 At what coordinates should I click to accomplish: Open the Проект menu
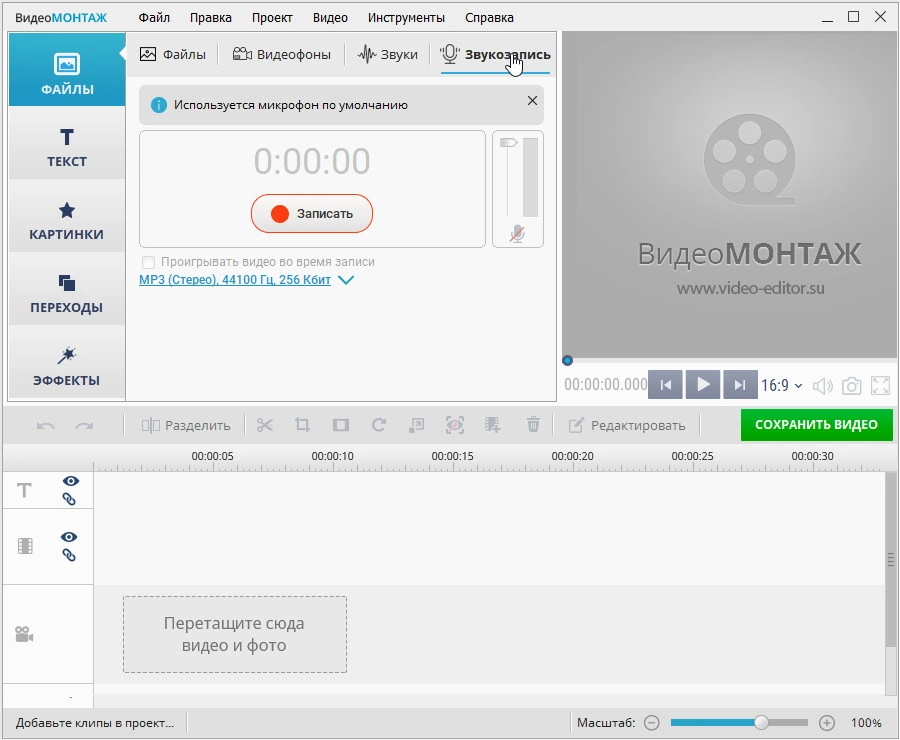click(272, 18)
